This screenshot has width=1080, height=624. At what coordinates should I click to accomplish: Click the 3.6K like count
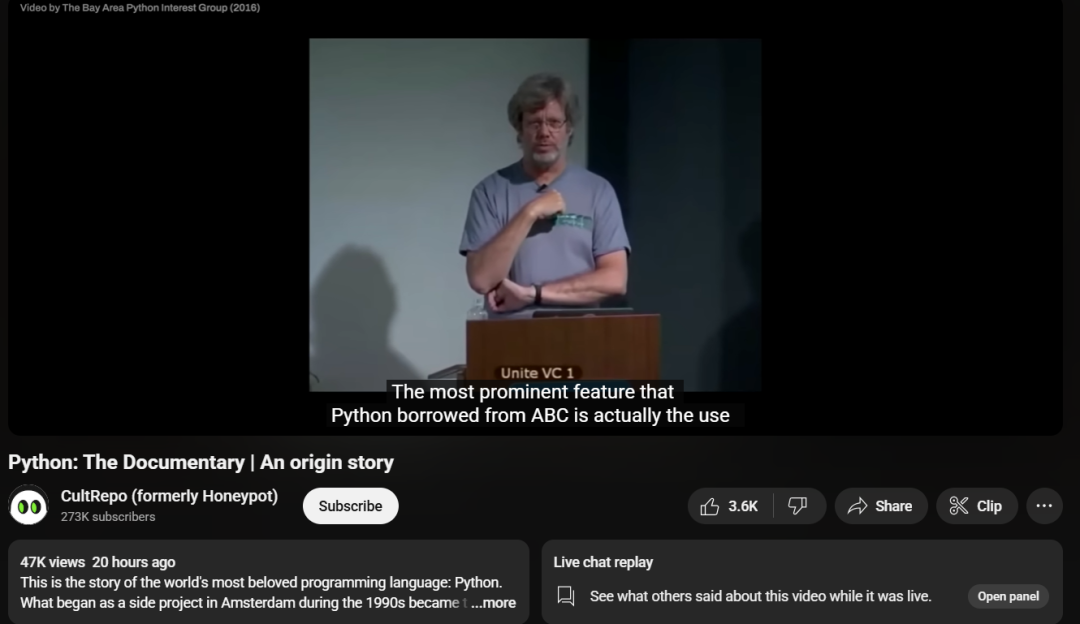(743, 506)
